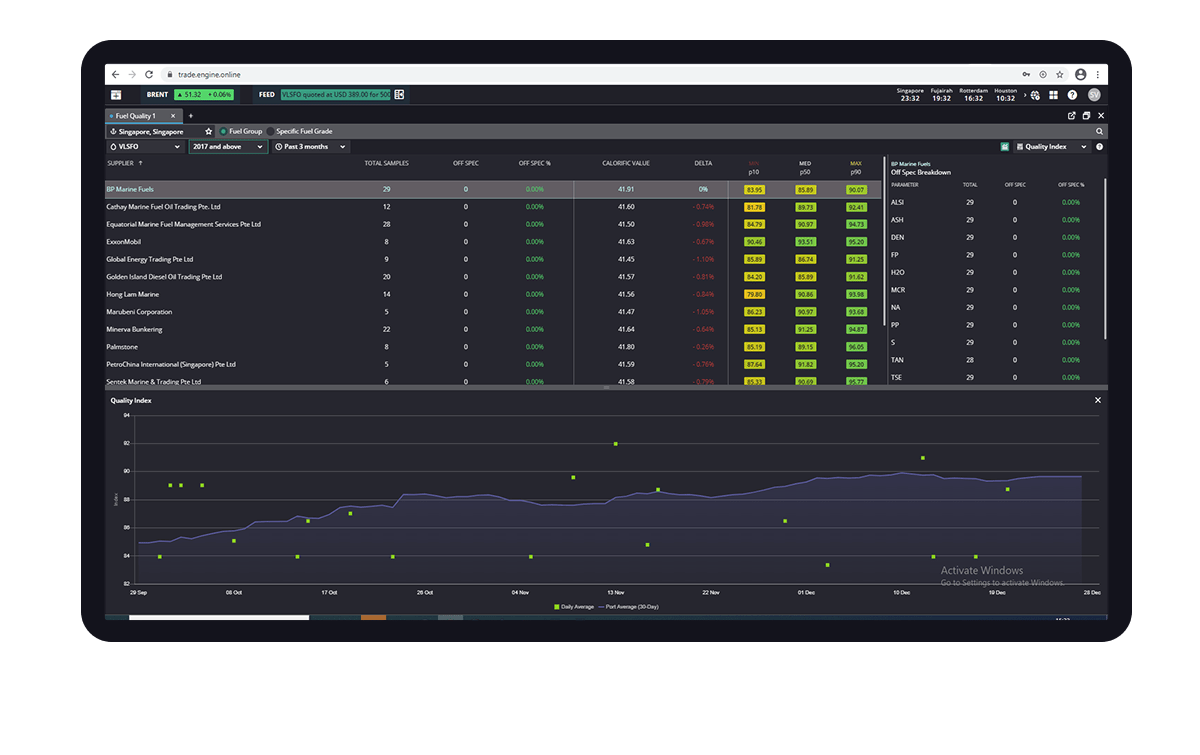Screen dimensions: 1200x755
Task: Open the VLSFO fuel type dropdown
Action: [x=147, y=147]
